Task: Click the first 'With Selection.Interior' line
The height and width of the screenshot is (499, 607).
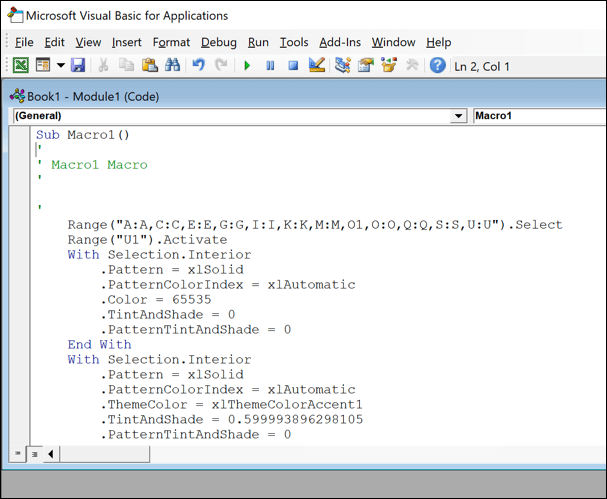Action: [159, 255]
